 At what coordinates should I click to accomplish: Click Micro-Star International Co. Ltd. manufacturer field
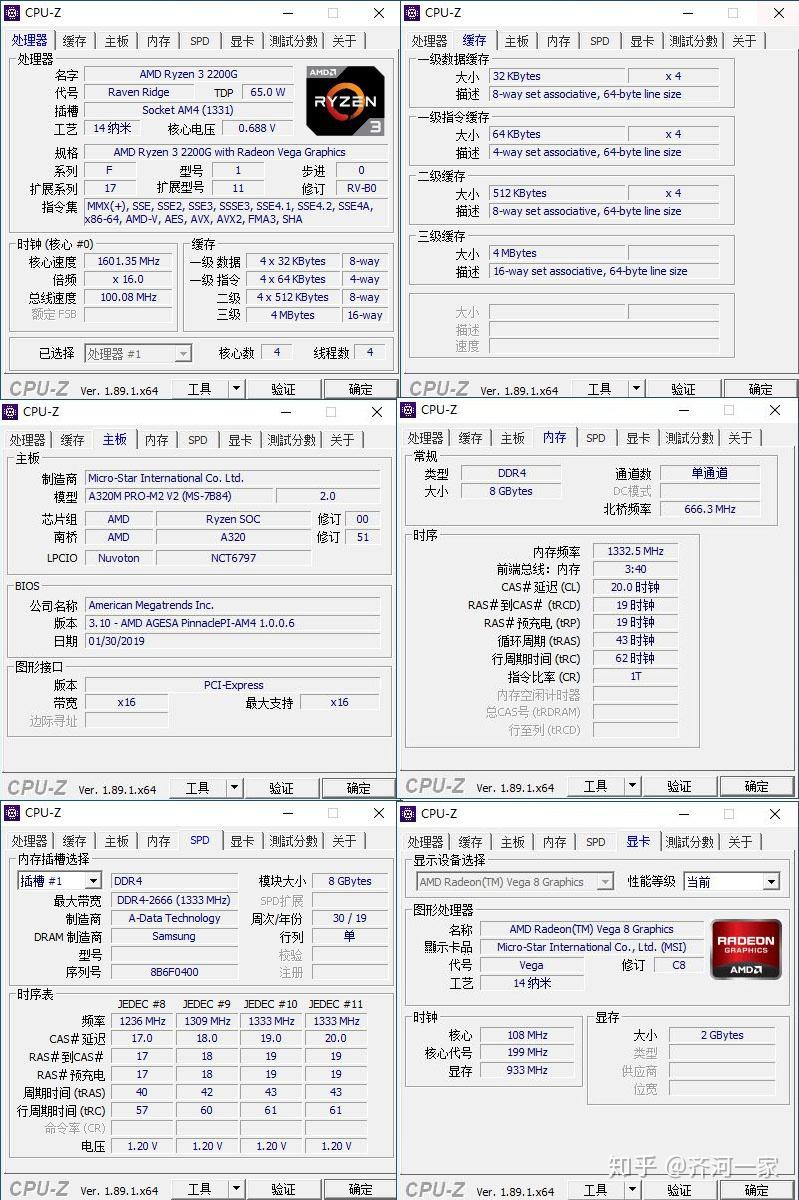pyautogui.click(x=232, y=478)
